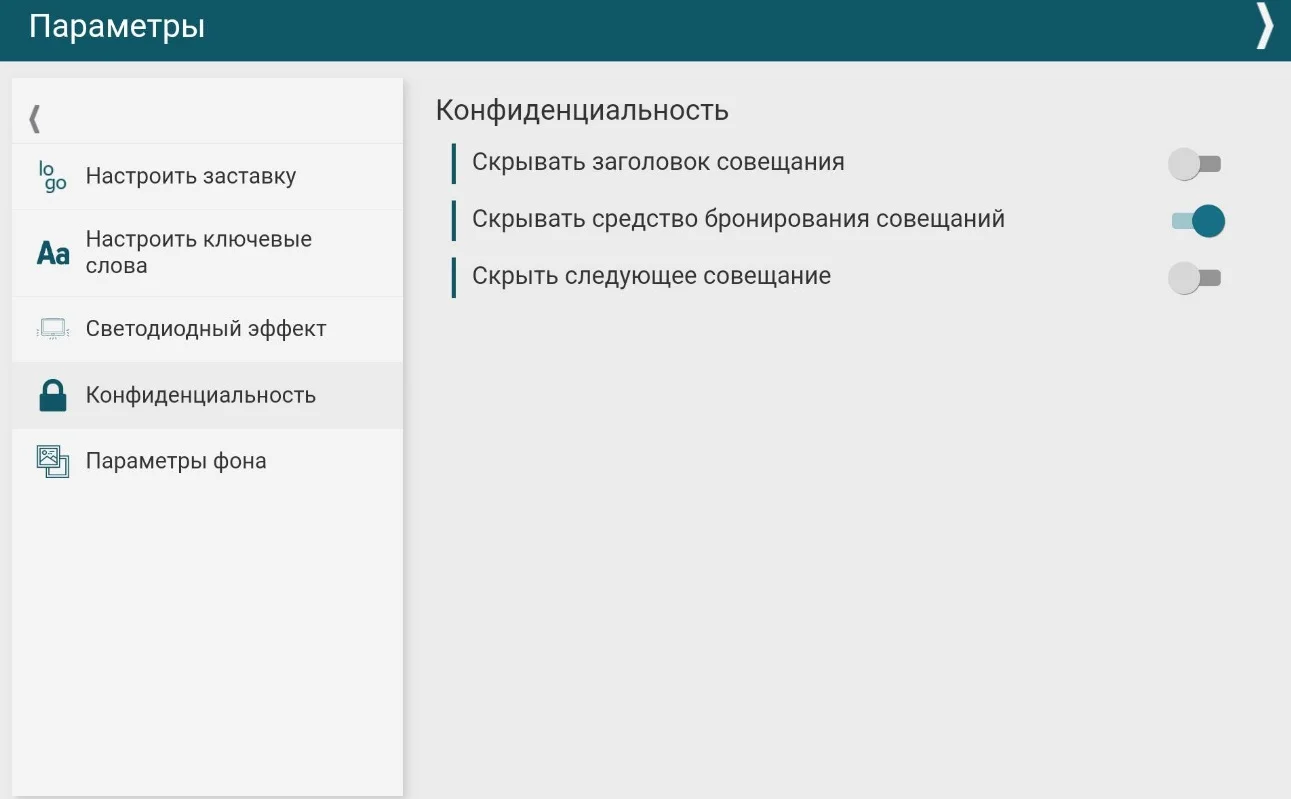Click the logo icon beside Настроить заставку
The height and width of the screenshot is (799, 1291).
coord(52,176)
